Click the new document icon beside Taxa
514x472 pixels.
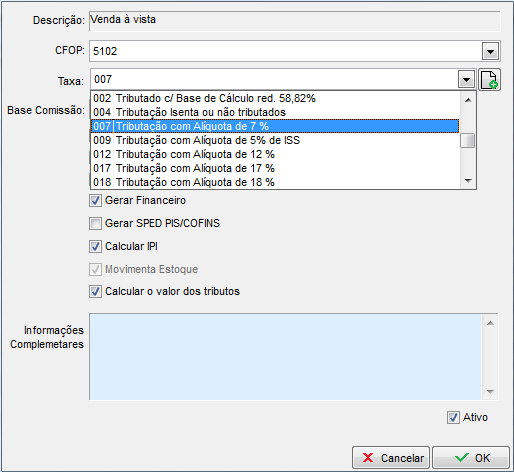[489, 80]
